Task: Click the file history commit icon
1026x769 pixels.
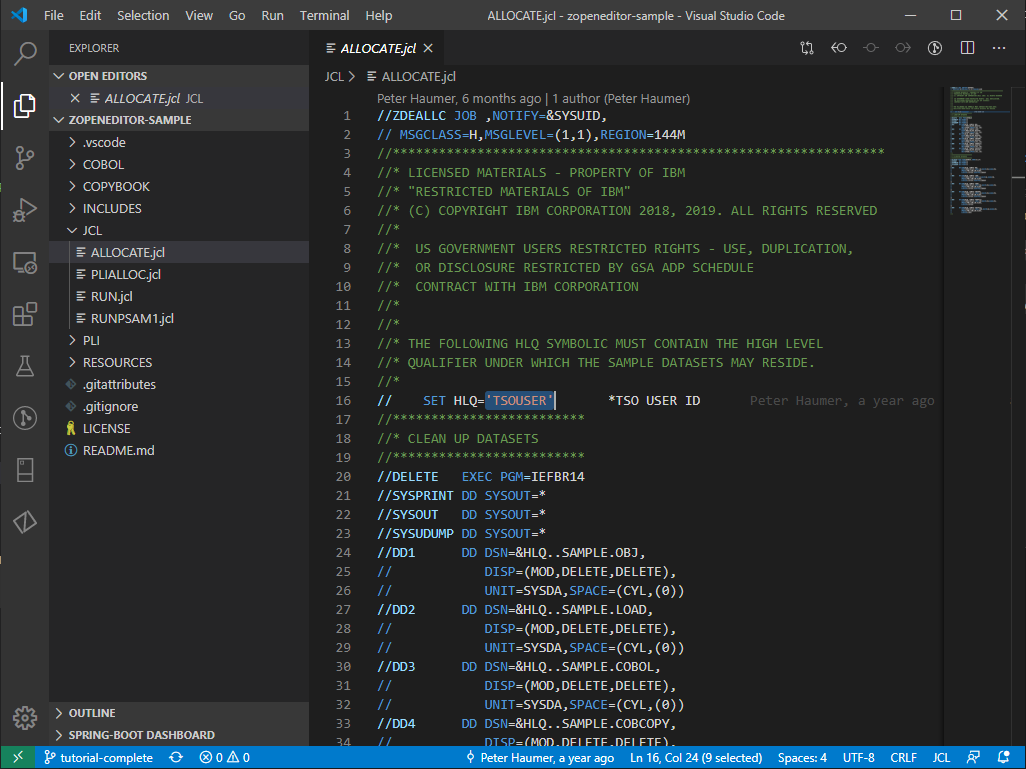Action: (871, 48)
